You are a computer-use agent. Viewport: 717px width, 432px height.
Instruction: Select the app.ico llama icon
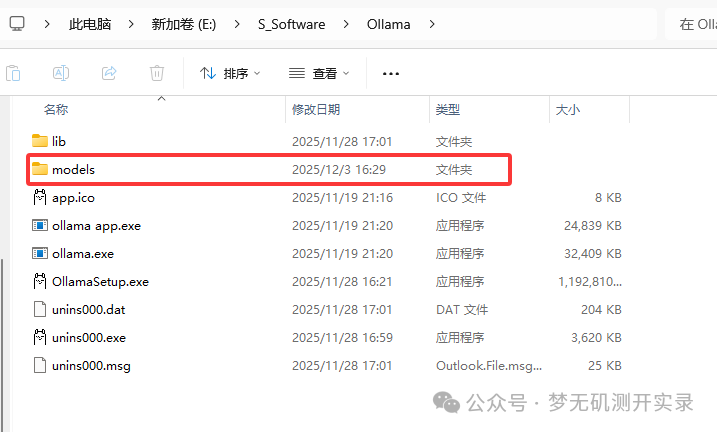[40, 197]
